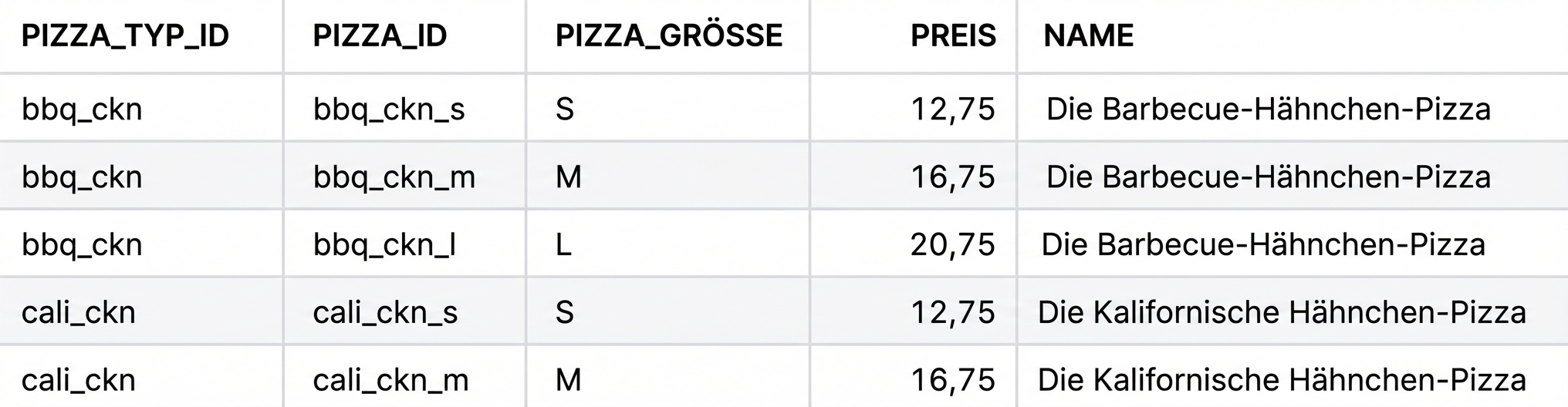Select the pizza name in the cali_ckn_s row
This screenshot has height=407, width=1568.
click(1281, 313)
